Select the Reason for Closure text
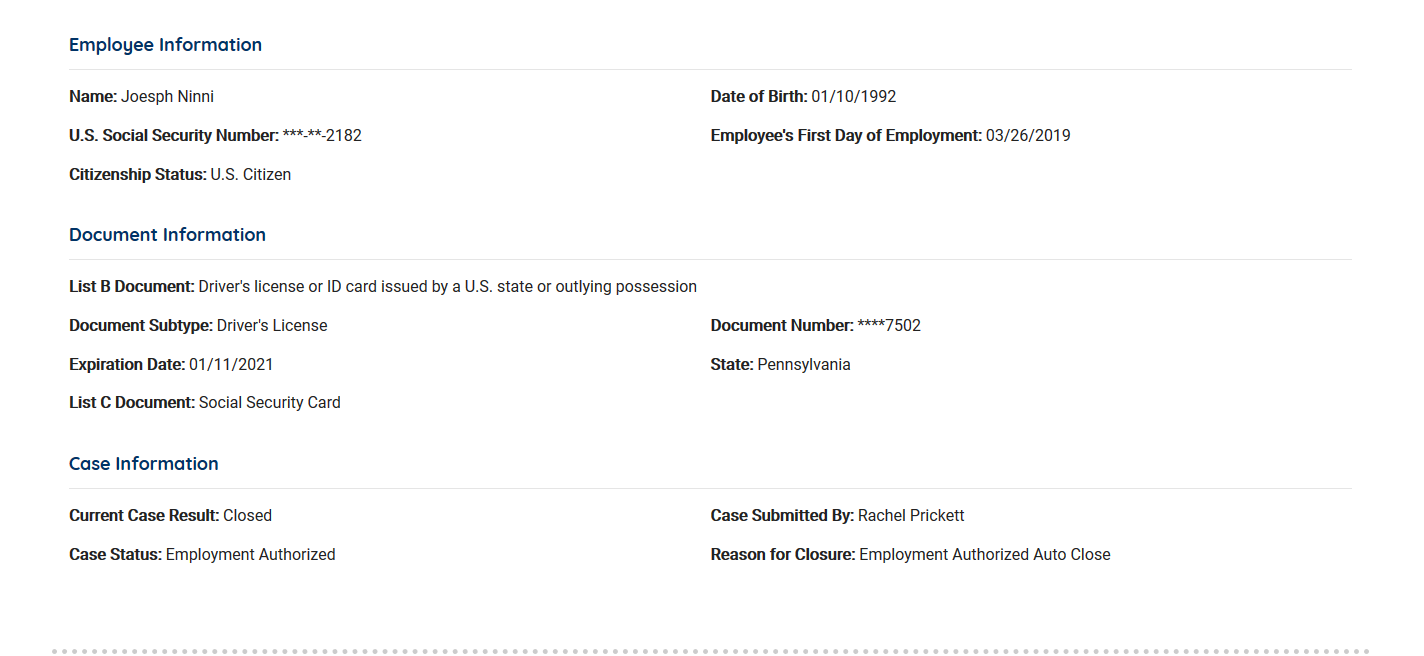1424x656 pixels. [x=985, y=555]
